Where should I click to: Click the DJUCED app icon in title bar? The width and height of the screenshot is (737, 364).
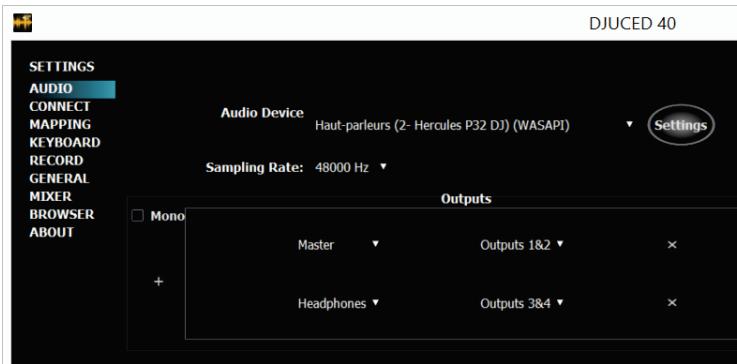click(x=22, y=23)
